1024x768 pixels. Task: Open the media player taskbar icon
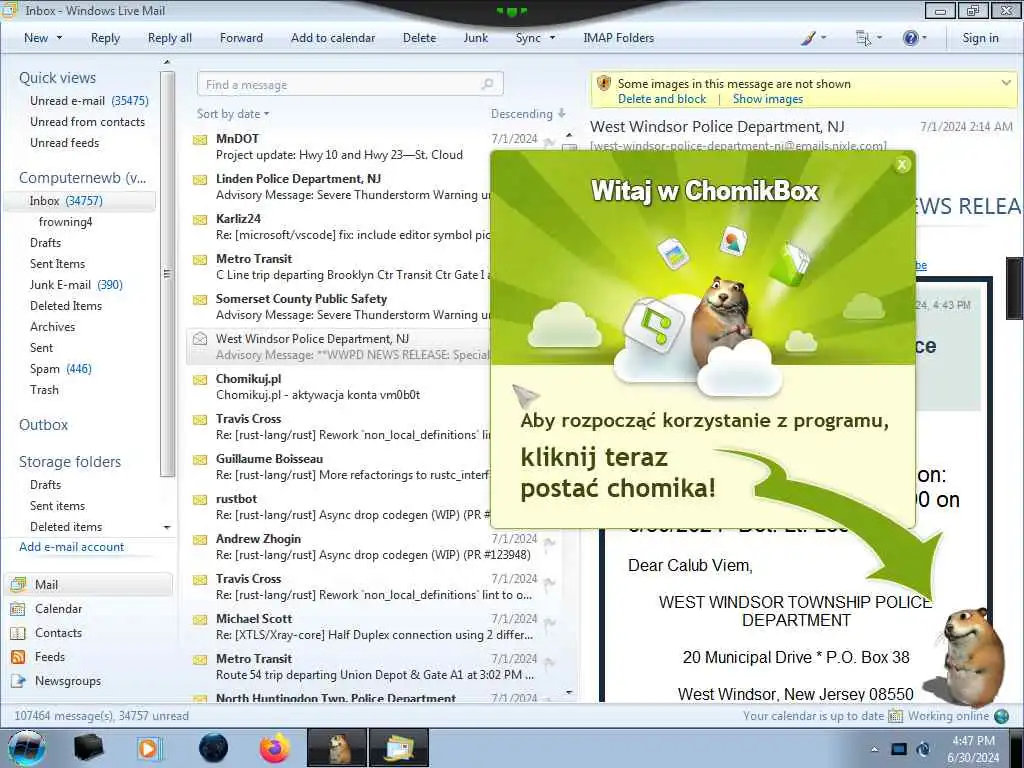point(149,748)
